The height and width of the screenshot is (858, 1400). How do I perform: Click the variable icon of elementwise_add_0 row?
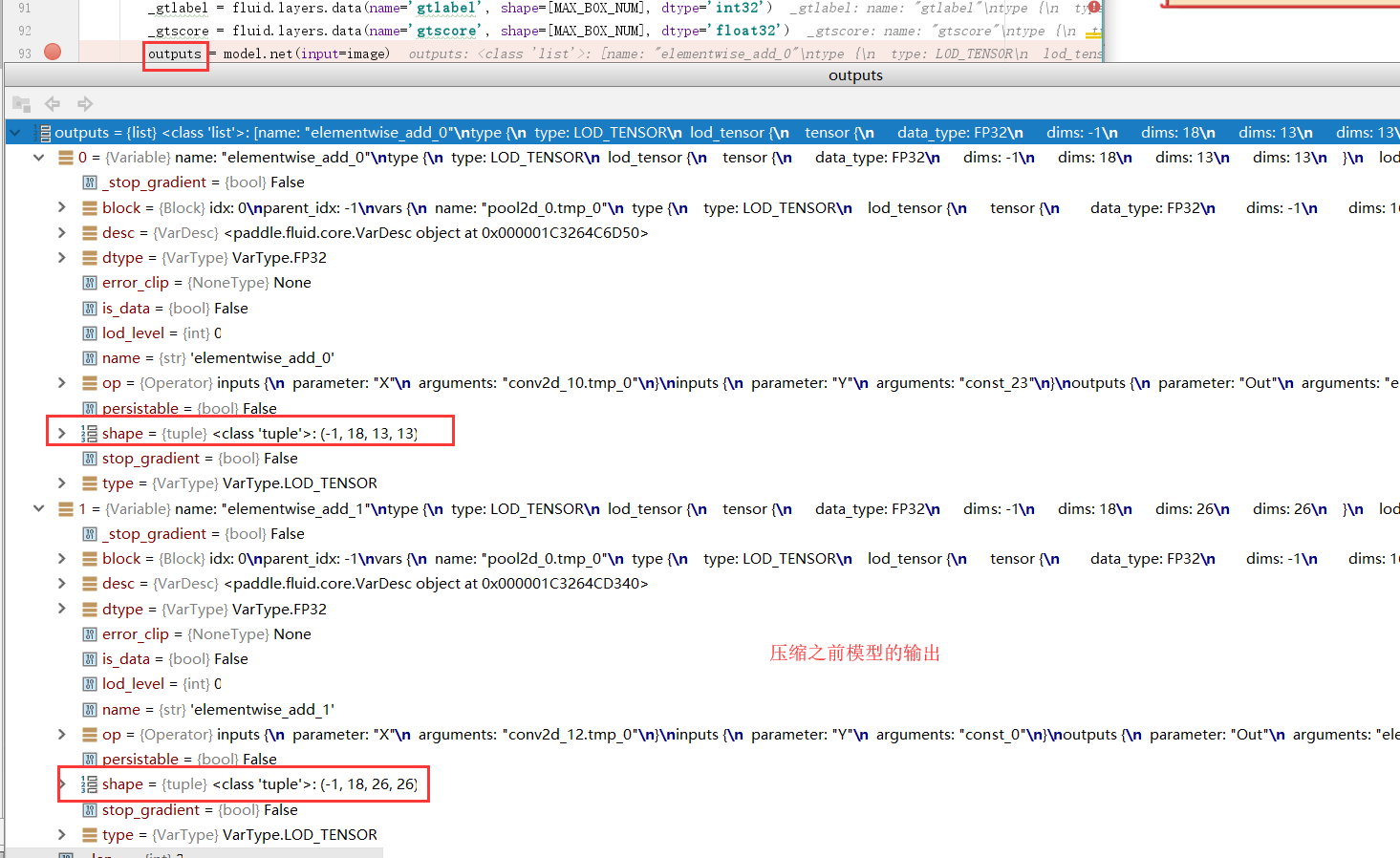tap(66, 157)
